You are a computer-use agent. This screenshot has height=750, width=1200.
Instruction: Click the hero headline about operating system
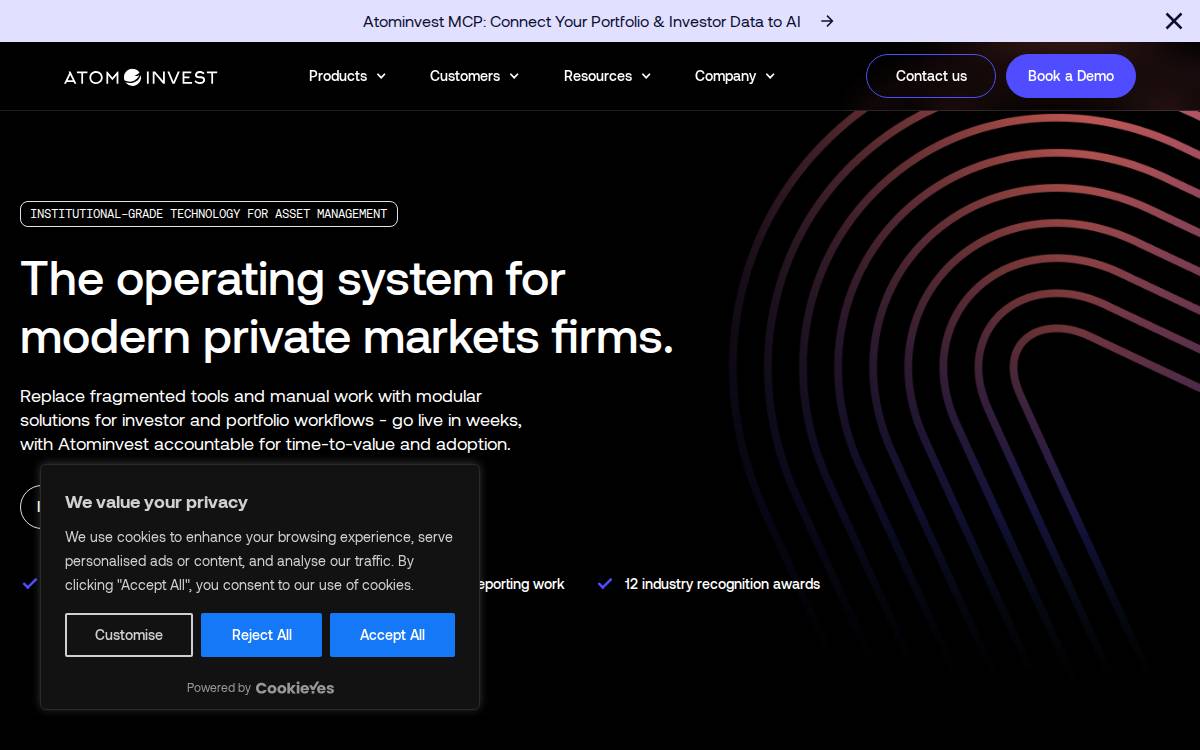coord(347,307)
